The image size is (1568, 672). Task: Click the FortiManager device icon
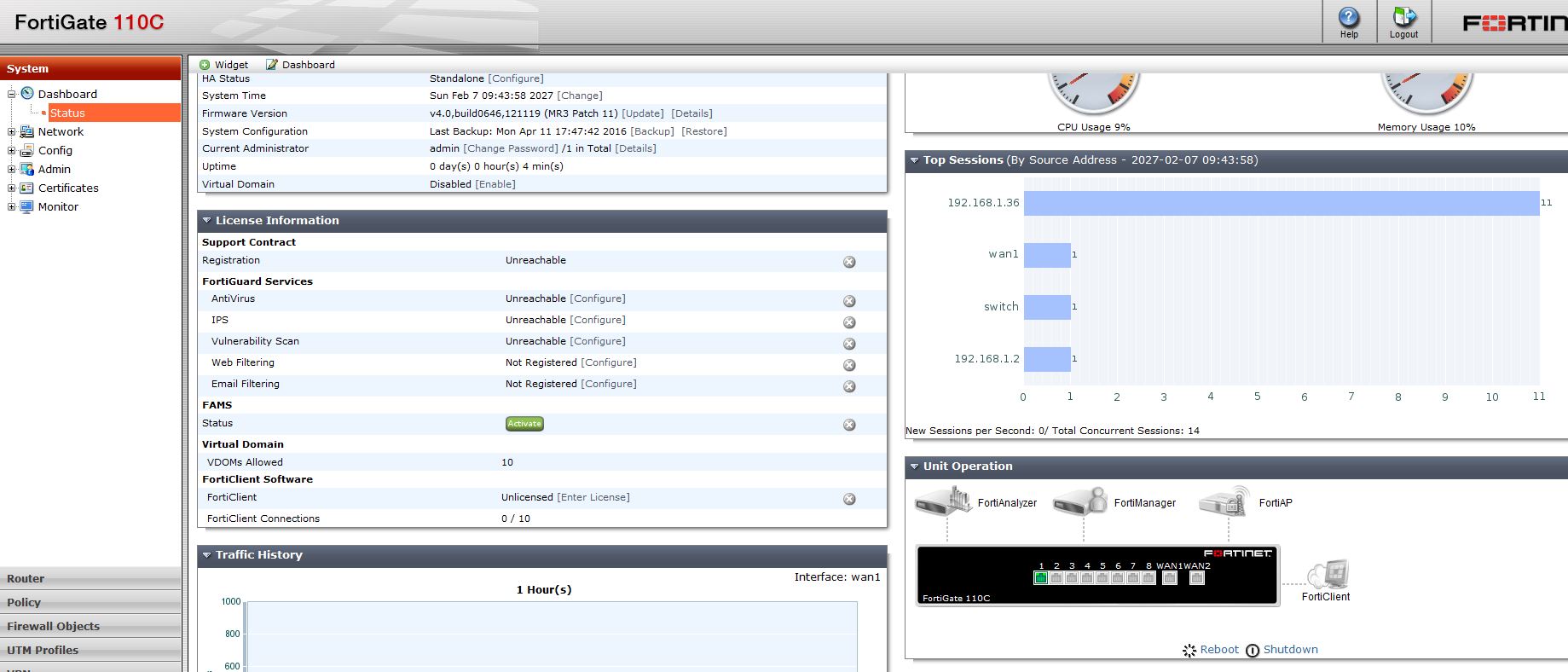tap(1079, 501)
